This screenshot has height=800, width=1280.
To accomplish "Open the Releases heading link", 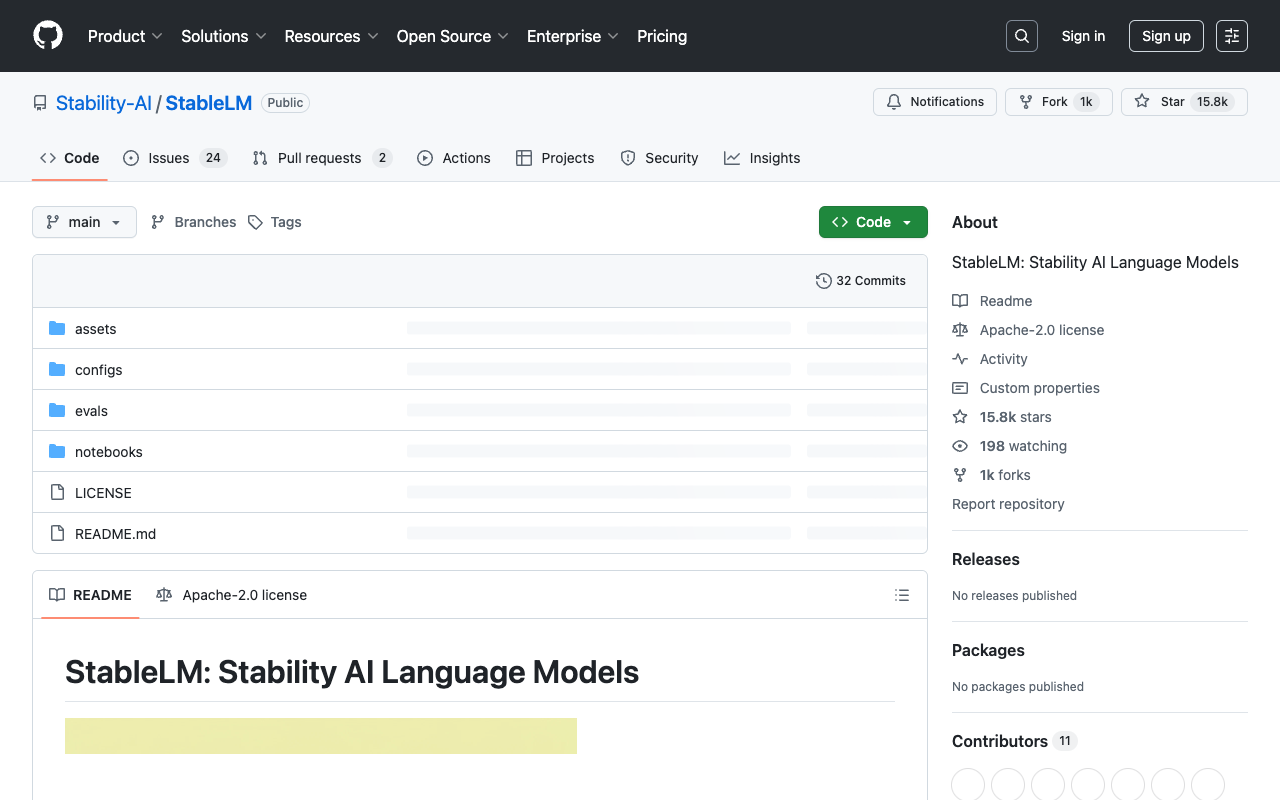I will [x=986, y=559].
